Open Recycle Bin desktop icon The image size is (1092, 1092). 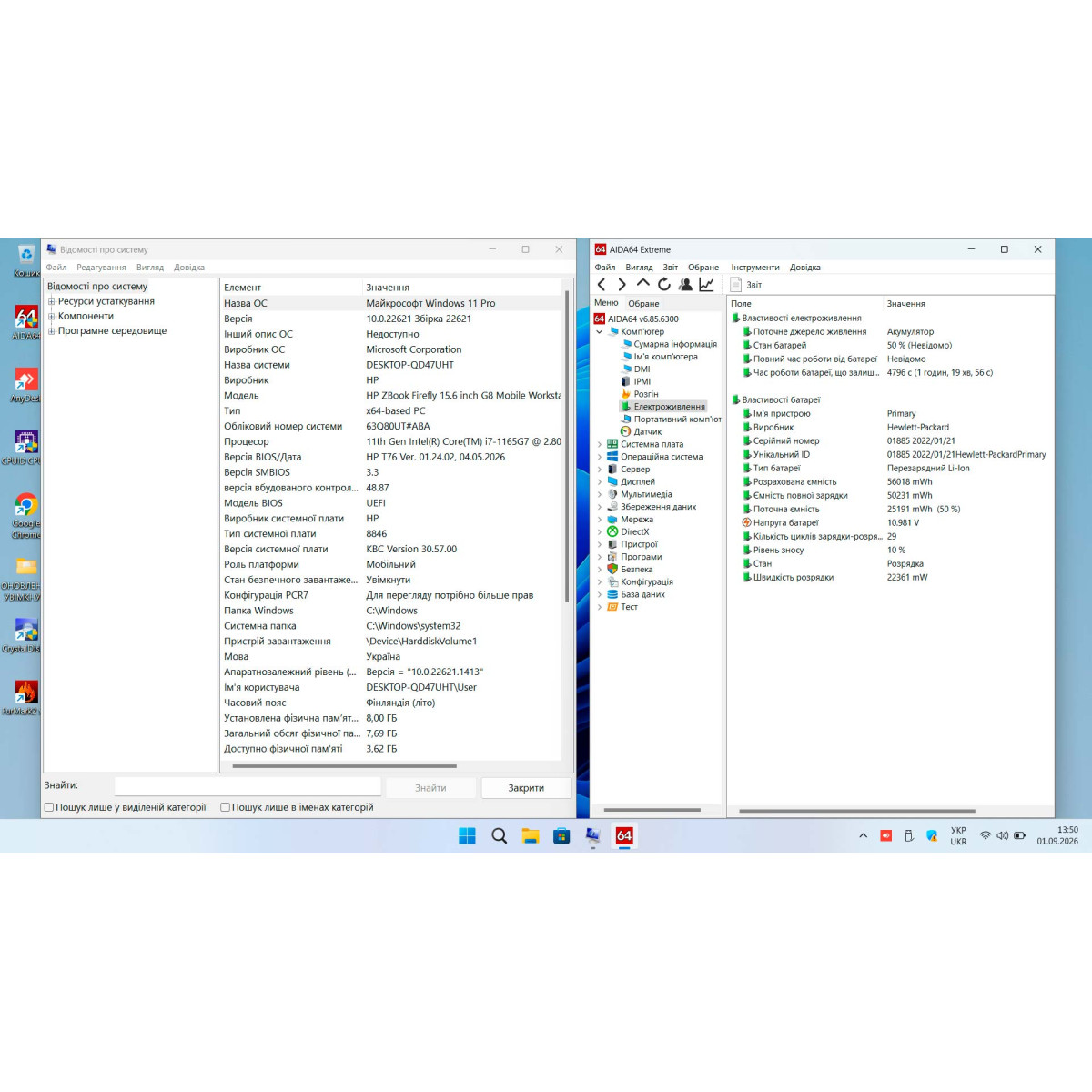[26, 260]
